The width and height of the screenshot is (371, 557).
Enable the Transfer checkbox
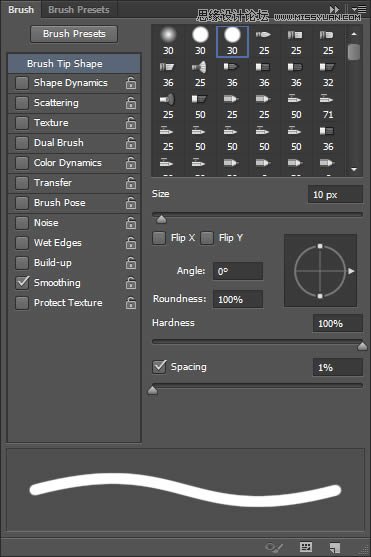pos(22,183)
